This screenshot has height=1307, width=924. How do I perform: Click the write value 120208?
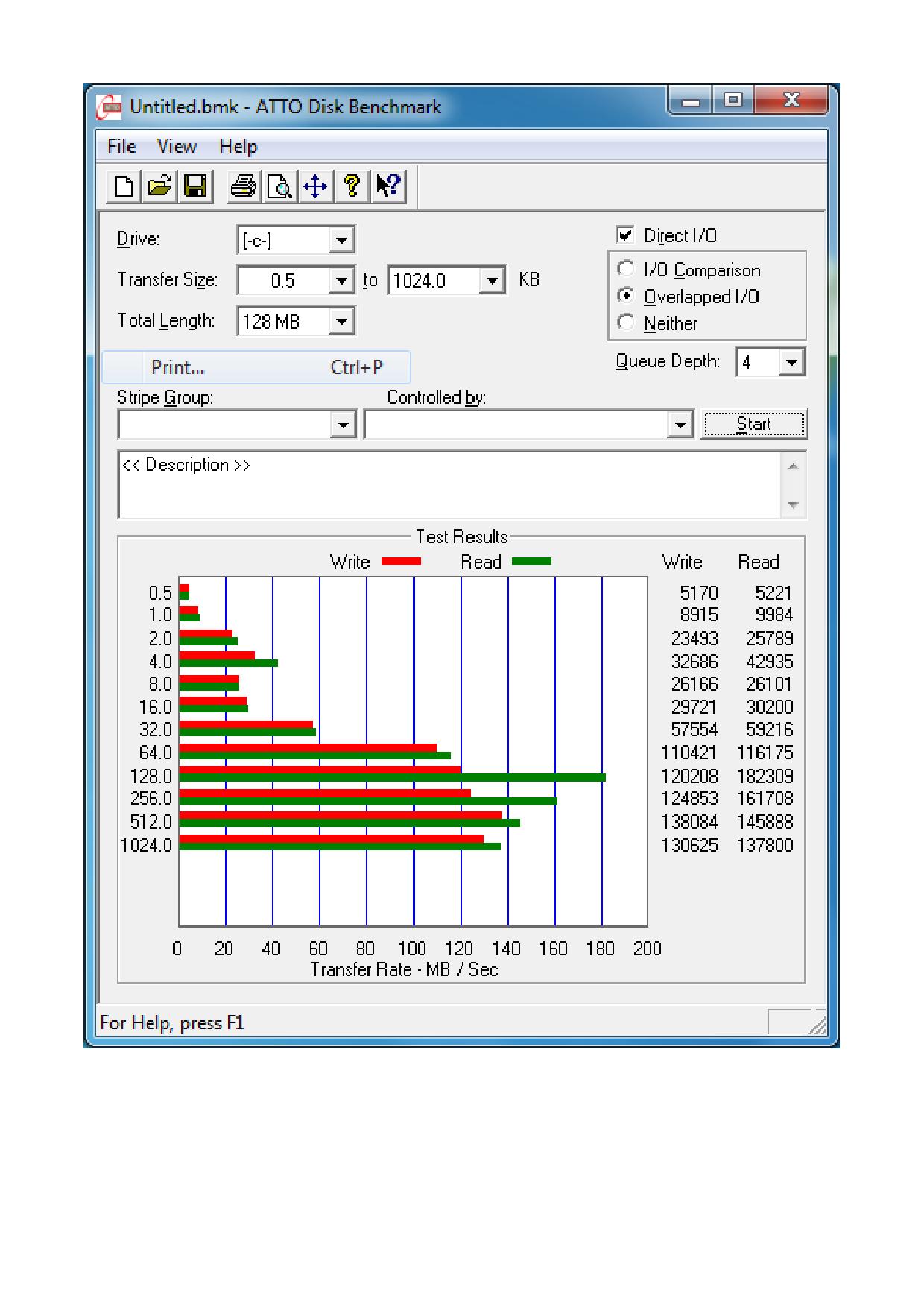tap(689, 776)
